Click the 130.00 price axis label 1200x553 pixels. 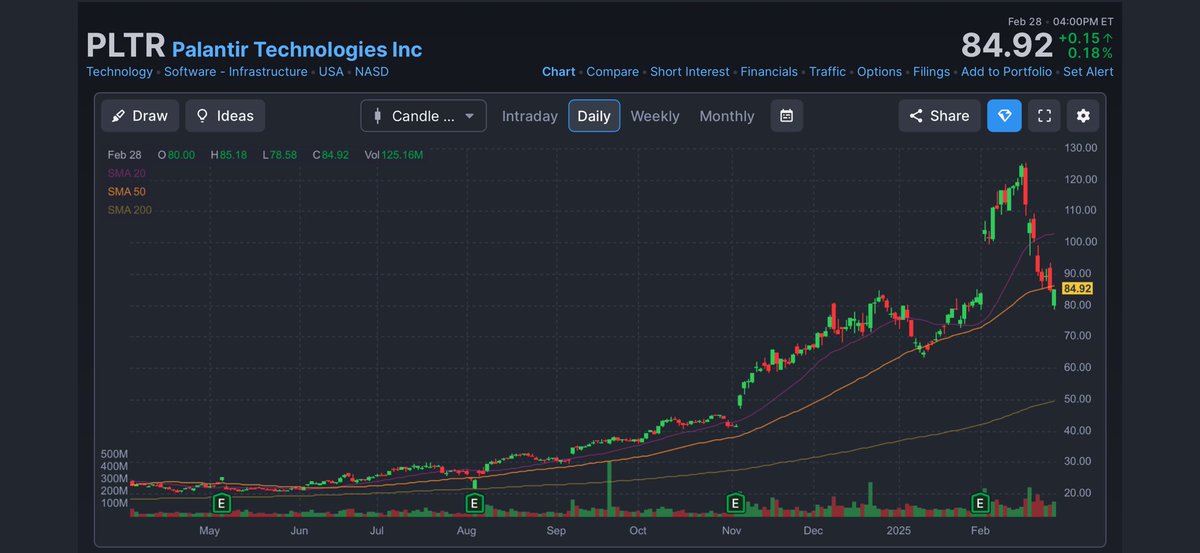coord(1083,148)
